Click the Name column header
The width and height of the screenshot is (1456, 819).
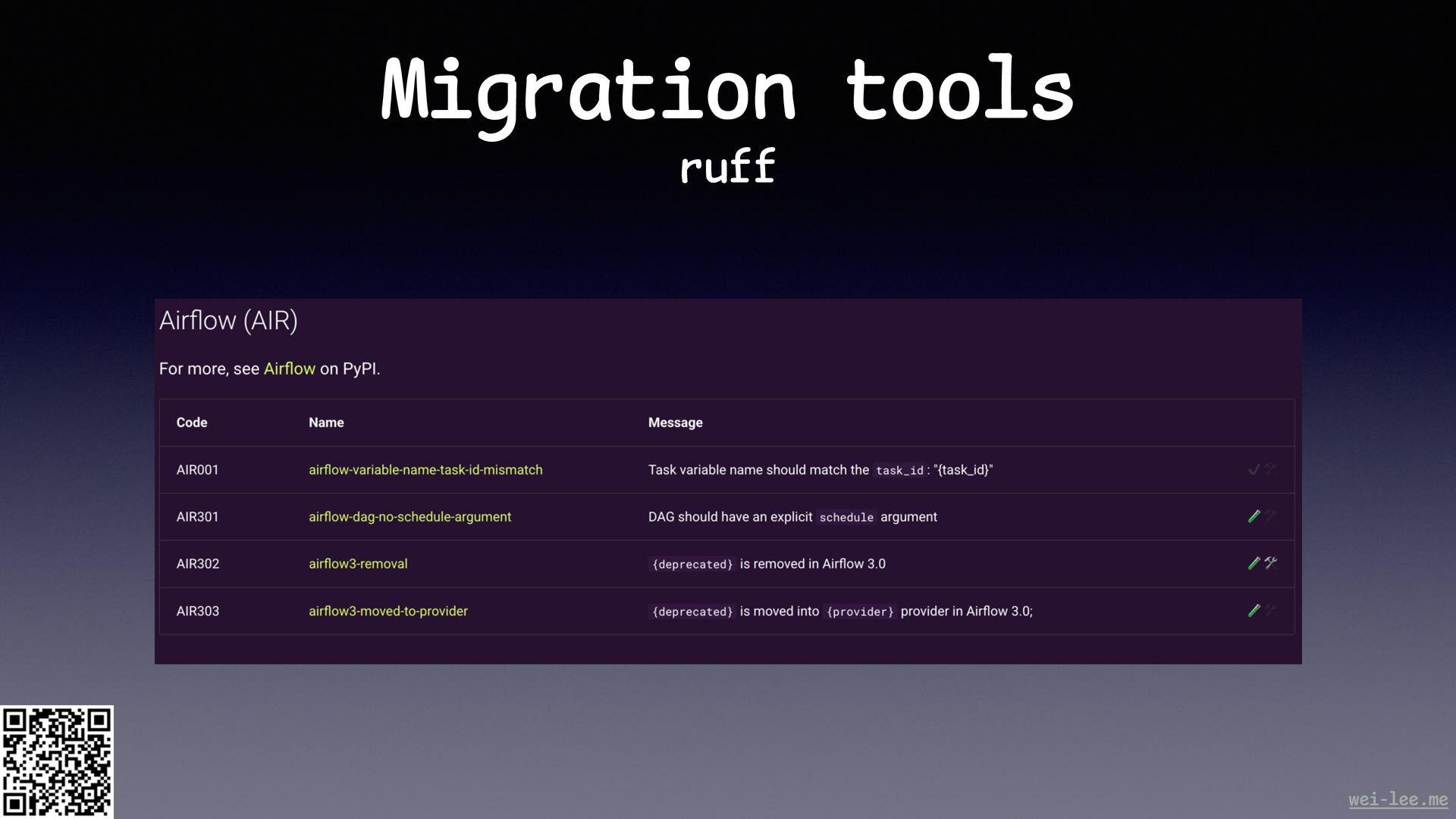(326, 422)
